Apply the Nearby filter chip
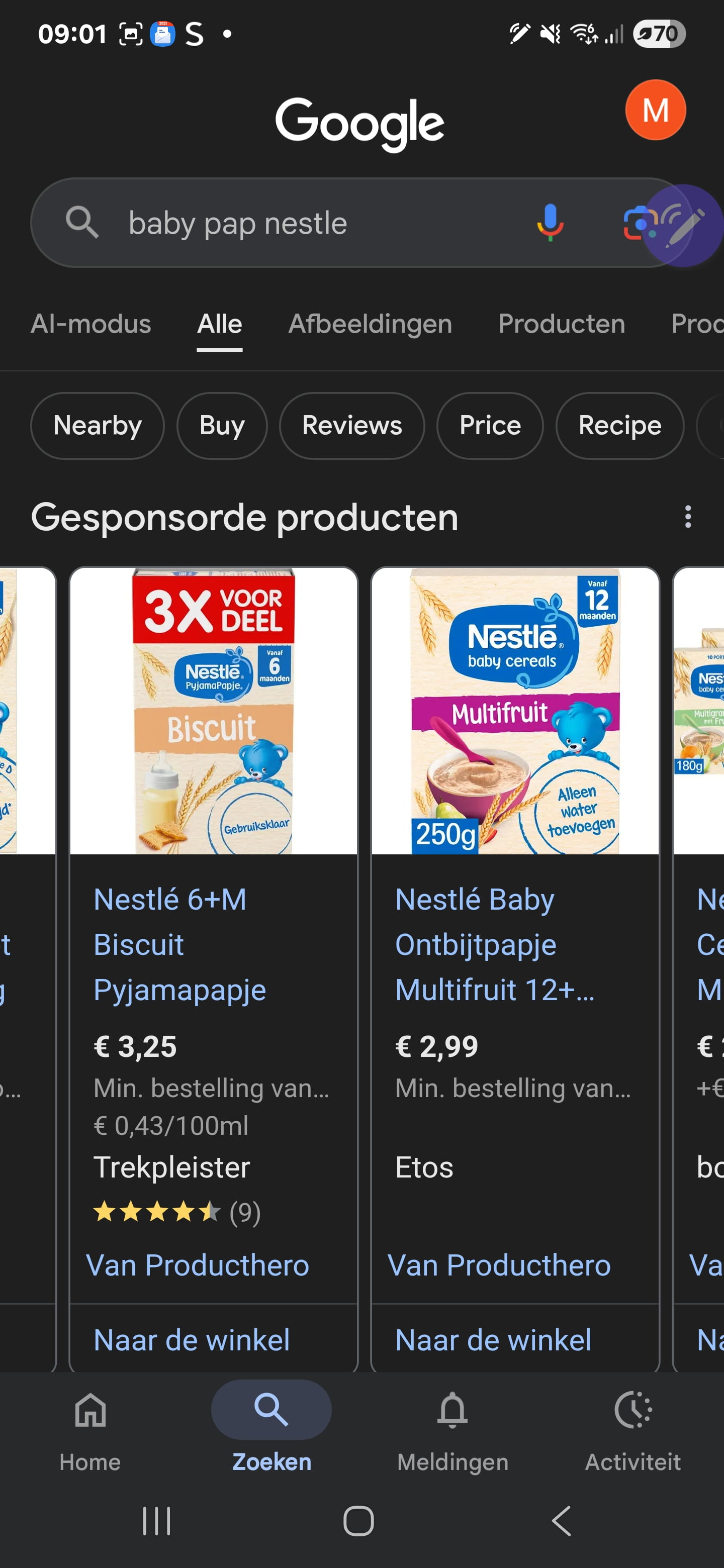The height and width of the screenshot is (1568, 724). coord(98,426)
